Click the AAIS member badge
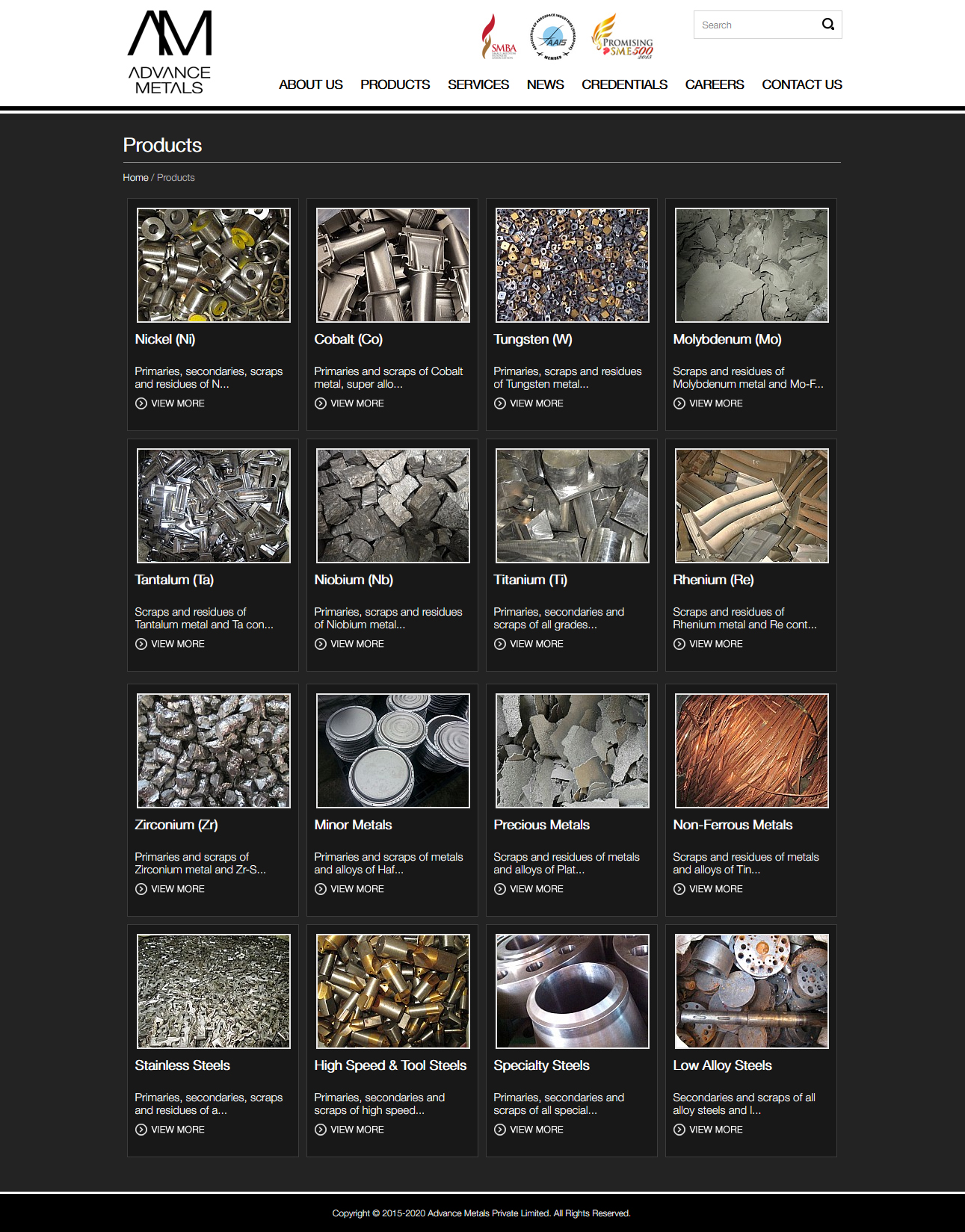This screenshot has width=965, height=1232. click(552, 36)
